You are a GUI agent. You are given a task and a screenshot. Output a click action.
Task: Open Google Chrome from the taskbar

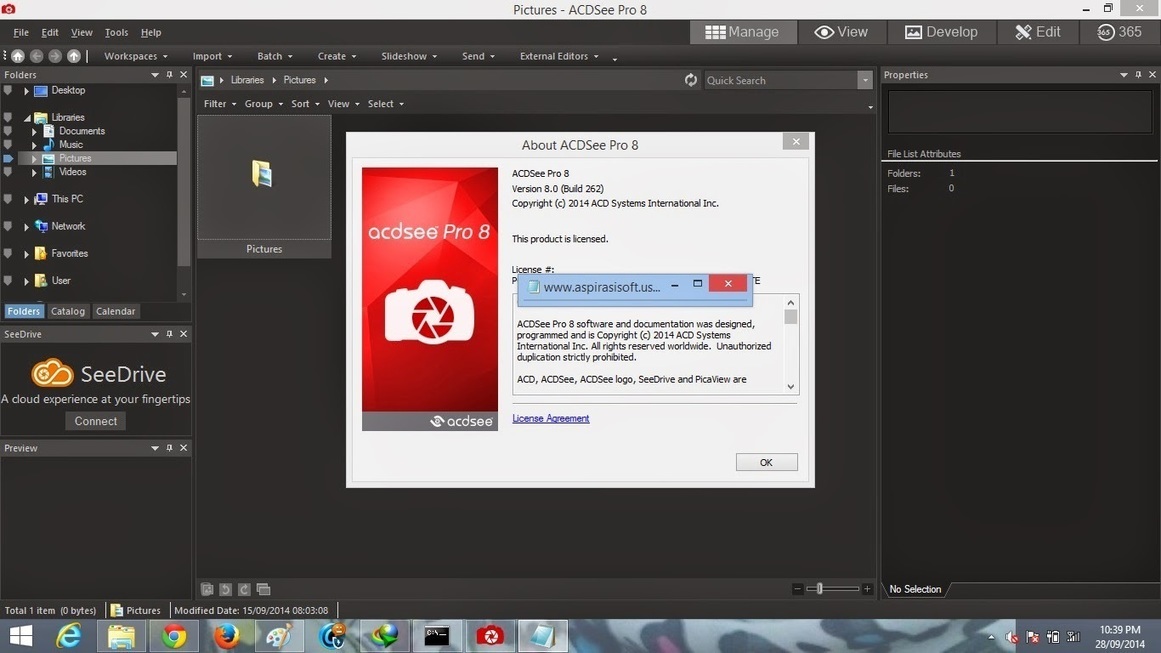point(174,636)
